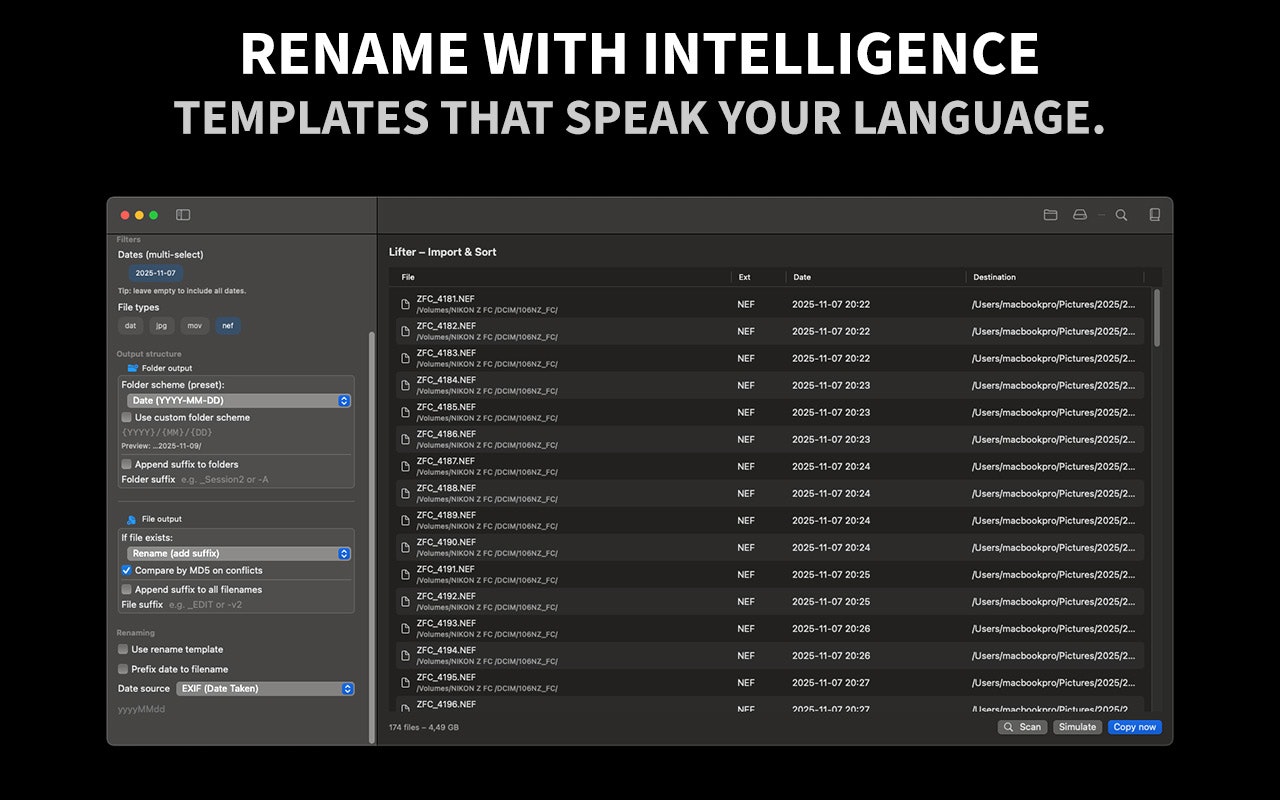Click the book icon in the toolbar
The height and width of the screenshot is (800, 1280).
1154,215
